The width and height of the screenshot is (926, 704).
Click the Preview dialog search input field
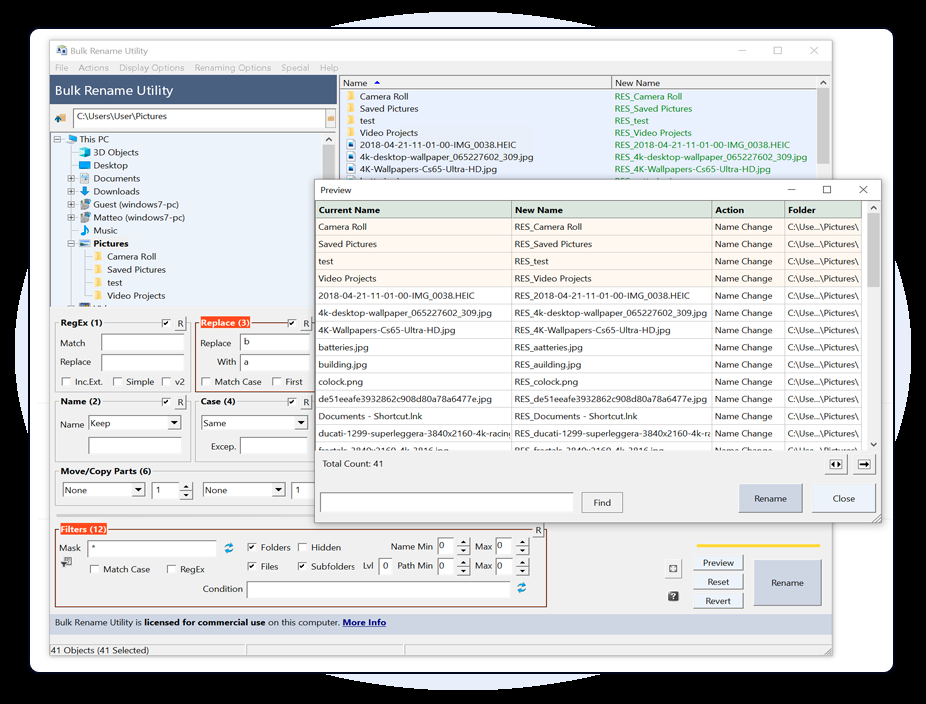tap(446, 502)
